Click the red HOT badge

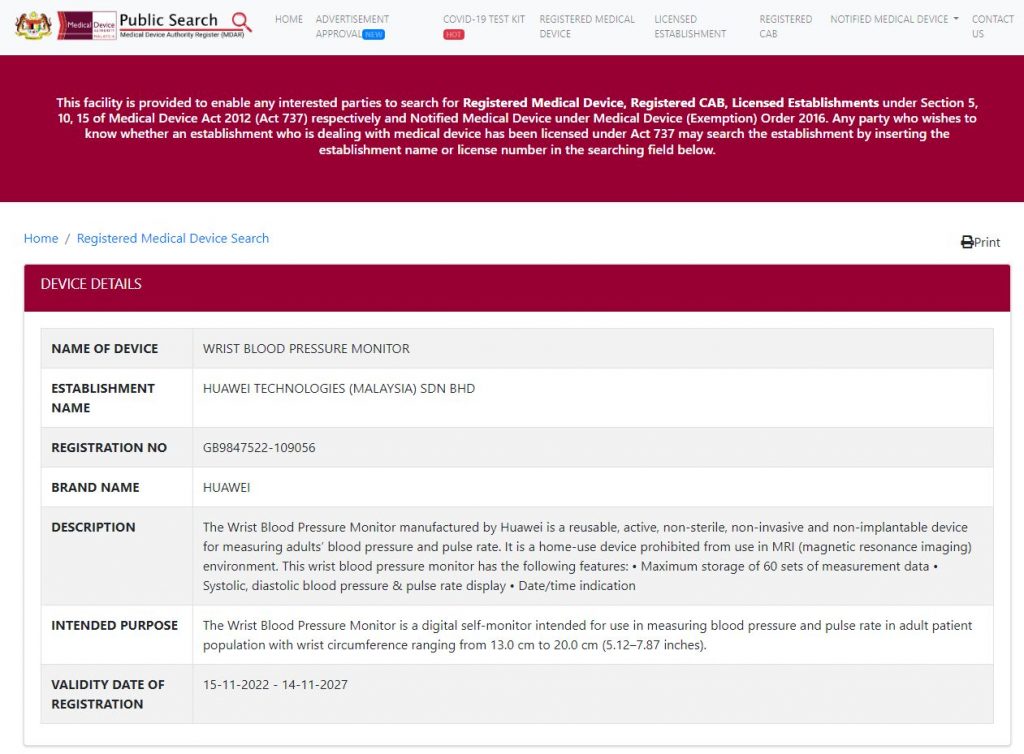tap(454, 34)
